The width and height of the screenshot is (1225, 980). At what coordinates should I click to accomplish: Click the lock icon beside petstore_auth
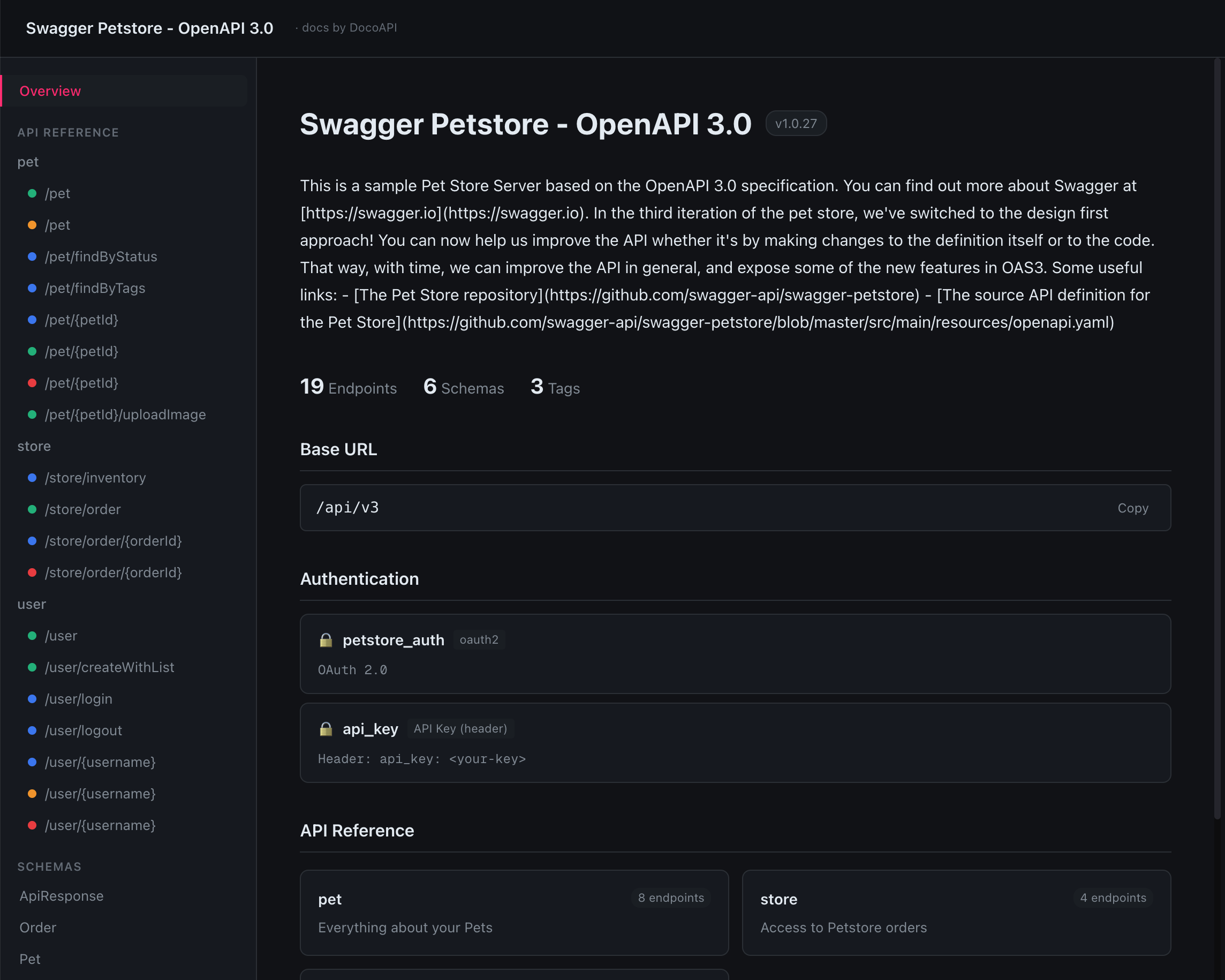[326, 640]
